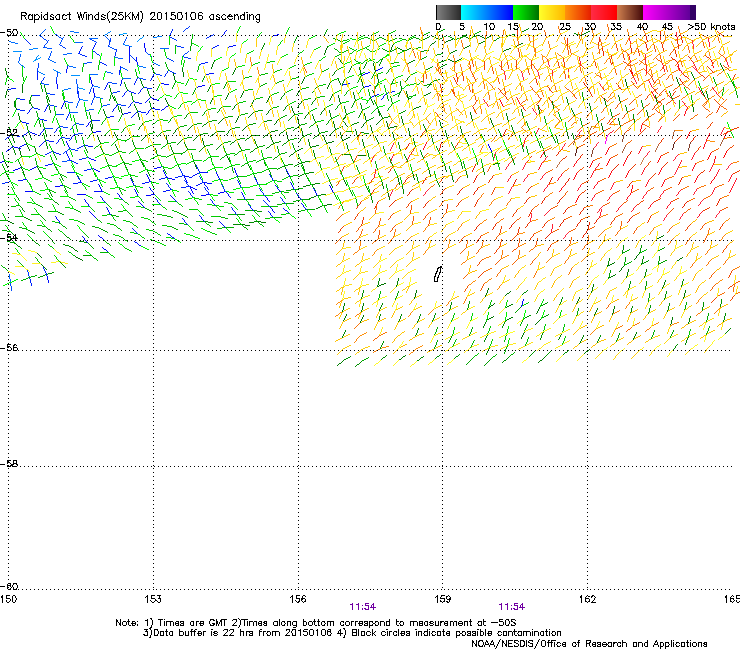This screenshot has height=650, width=740.
Task: Click the '25' label under the color legend
Action: [x=565, y=27]
